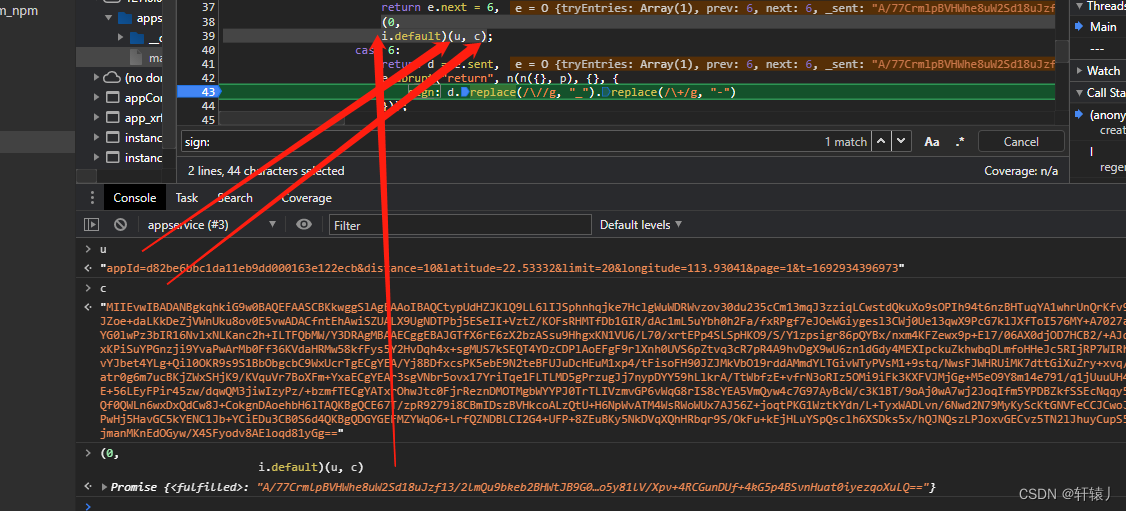1126x511 pixels.
Task: Expand the (no domain) cloud node
Action: point(97,77)
